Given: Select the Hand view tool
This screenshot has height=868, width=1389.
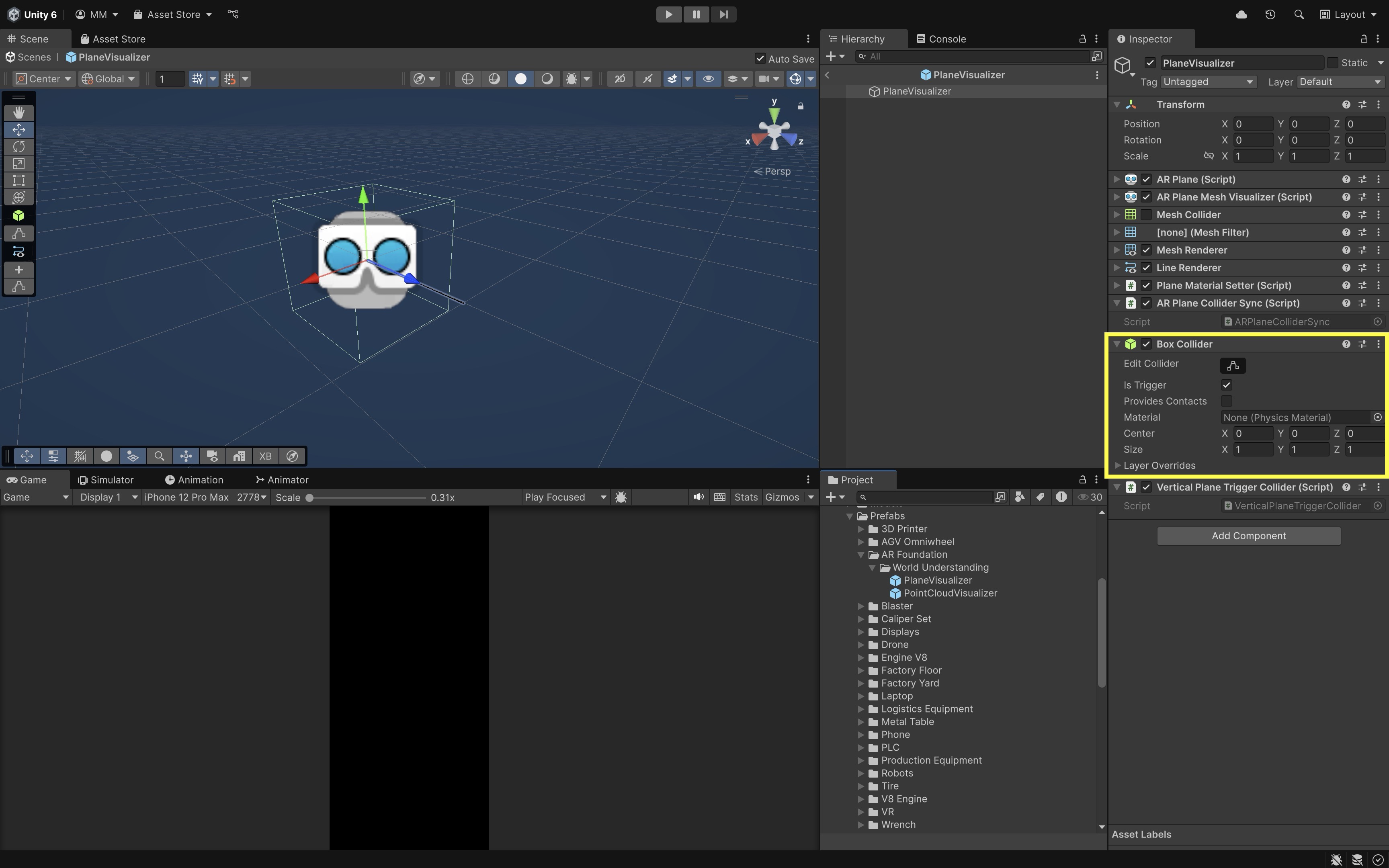Looking at the screenshot, I should click(x=18, y=113).
